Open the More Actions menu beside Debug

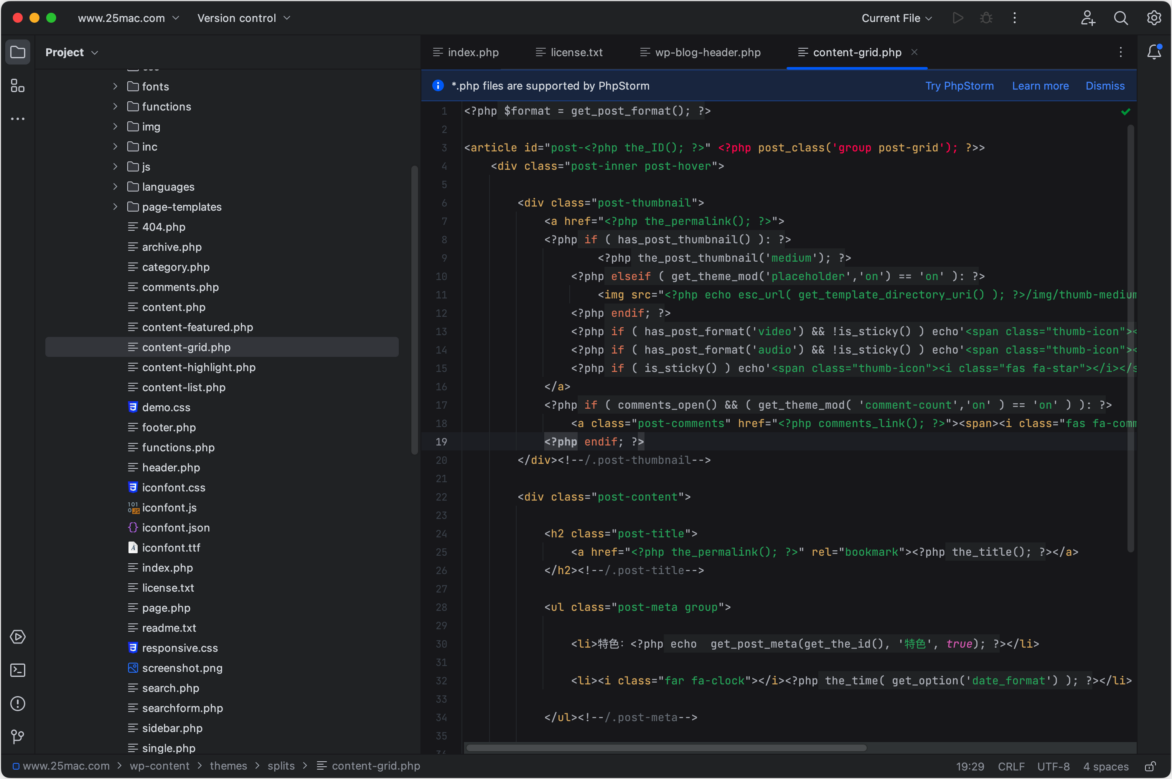coord(1014,18)
